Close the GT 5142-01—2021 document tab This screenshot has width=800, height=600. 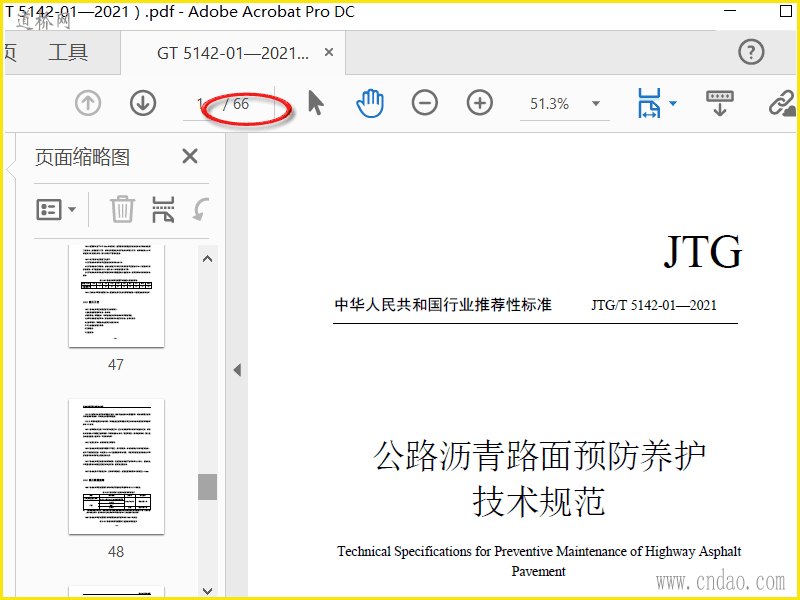tap(329, 52)
